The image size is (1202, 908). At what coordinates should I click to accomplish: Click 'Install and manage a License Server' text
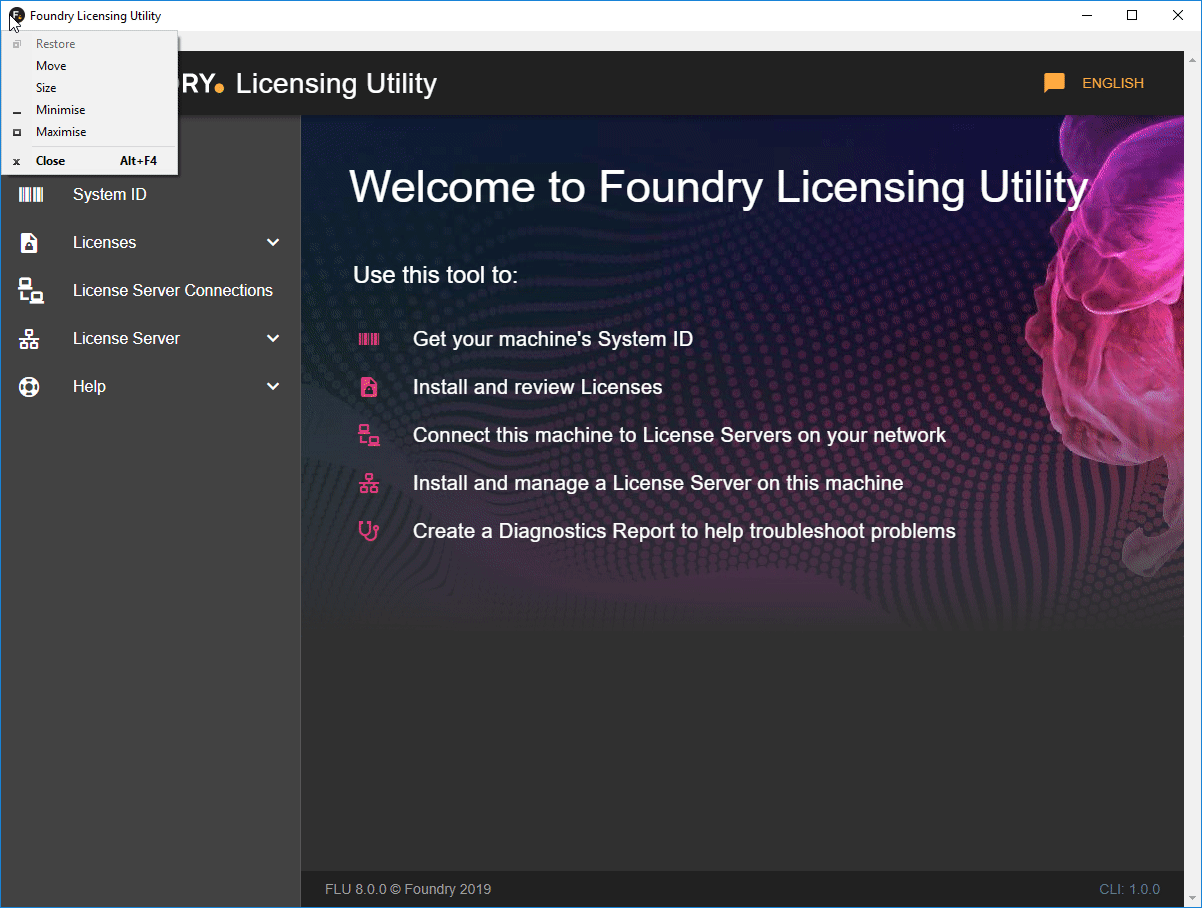[x=658, y=483]
